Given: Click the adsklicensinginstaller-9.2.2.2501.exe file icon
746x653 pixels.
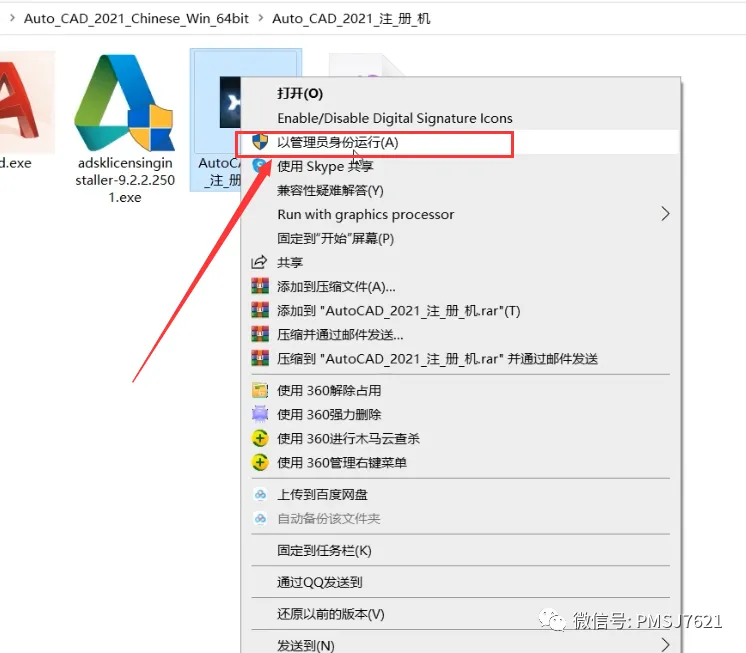Looking at the screenshot, I should pyautogui.click(x=125, y=102).
